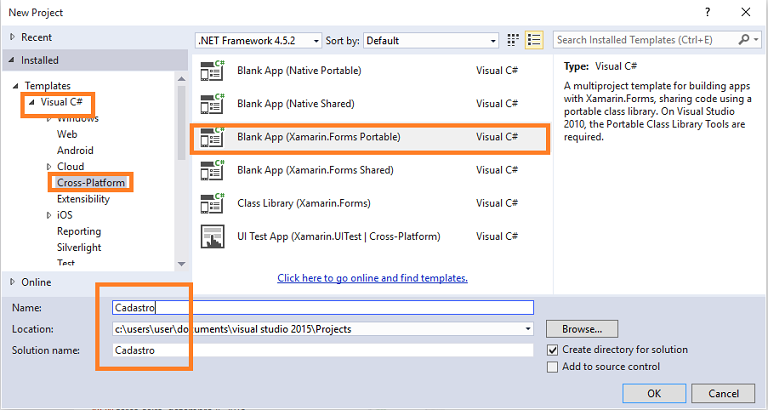Select the Android template category
Viewport: 768px width, 410px height.
(x=75, y=150)
